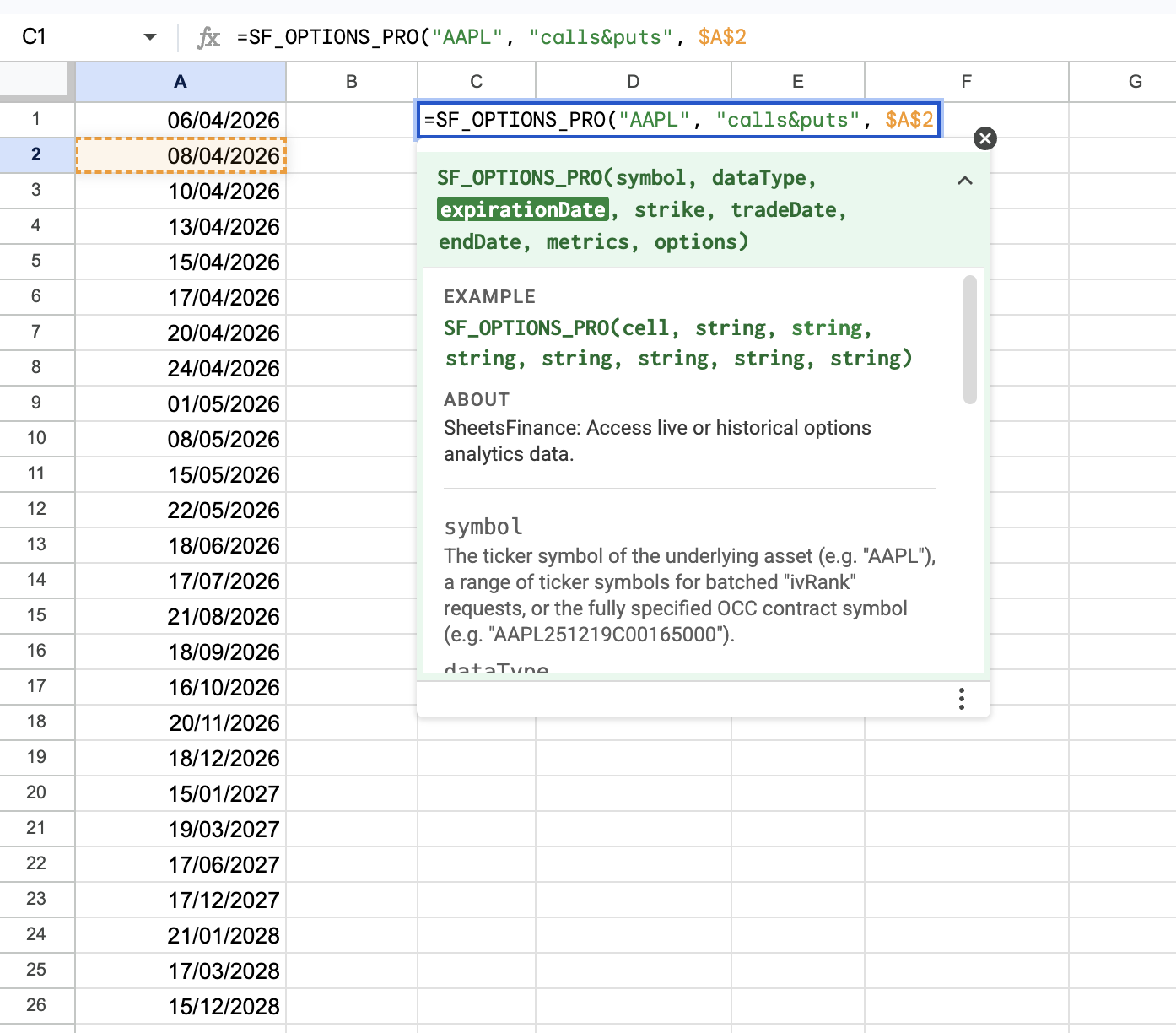
Task: Click cell containing 18/09/2026
Action: pyautogui.click(x=181, y=652)
